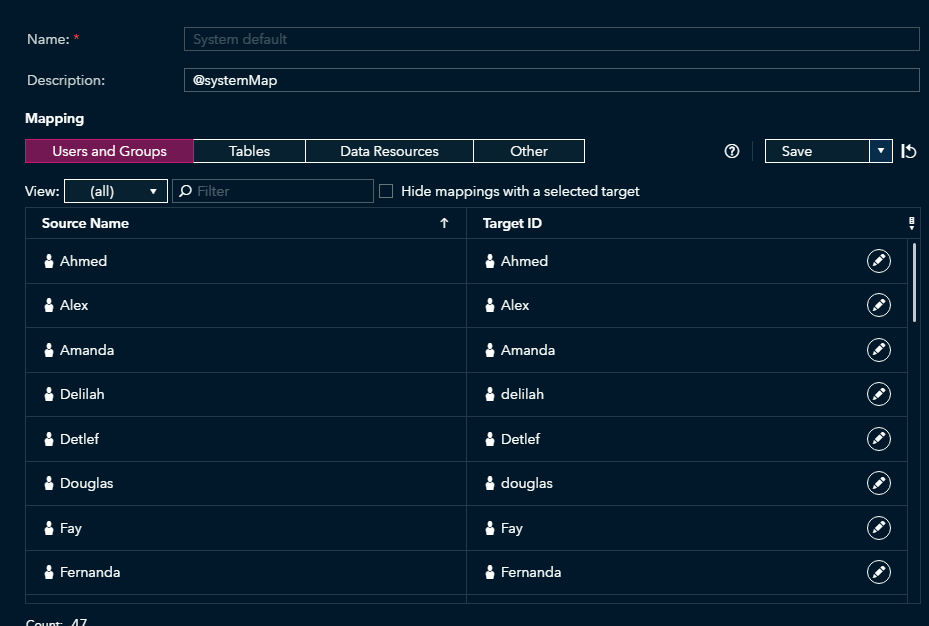The width and height of the screenshot is (929, 626).
Task: Edit Ahmed's target mapping with the pencil icon
Action: click(x=878, y=261)
